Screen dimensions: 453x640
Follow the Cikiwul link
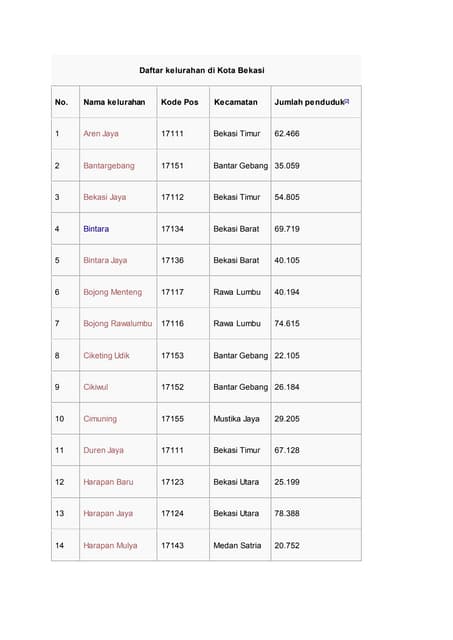click(95, 387)
